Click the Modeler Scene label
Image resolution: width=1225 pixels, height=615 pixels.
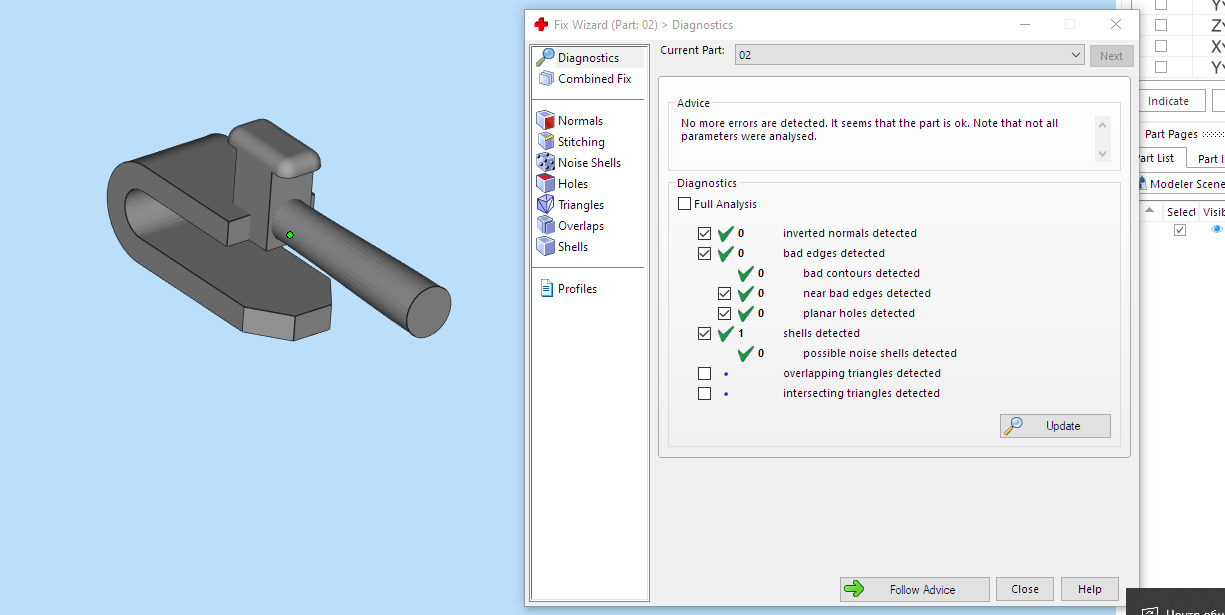1187,184
